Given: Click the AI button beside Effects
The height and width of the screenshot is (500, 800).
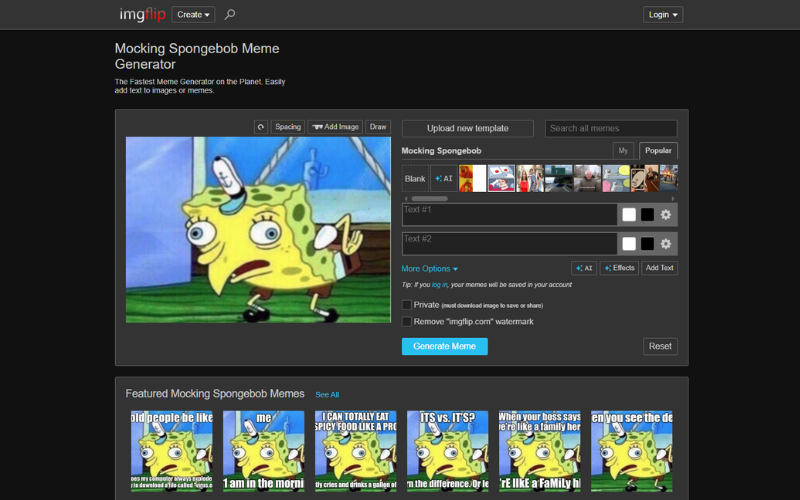Looking at the screenshot, I should tap(584, 268).
